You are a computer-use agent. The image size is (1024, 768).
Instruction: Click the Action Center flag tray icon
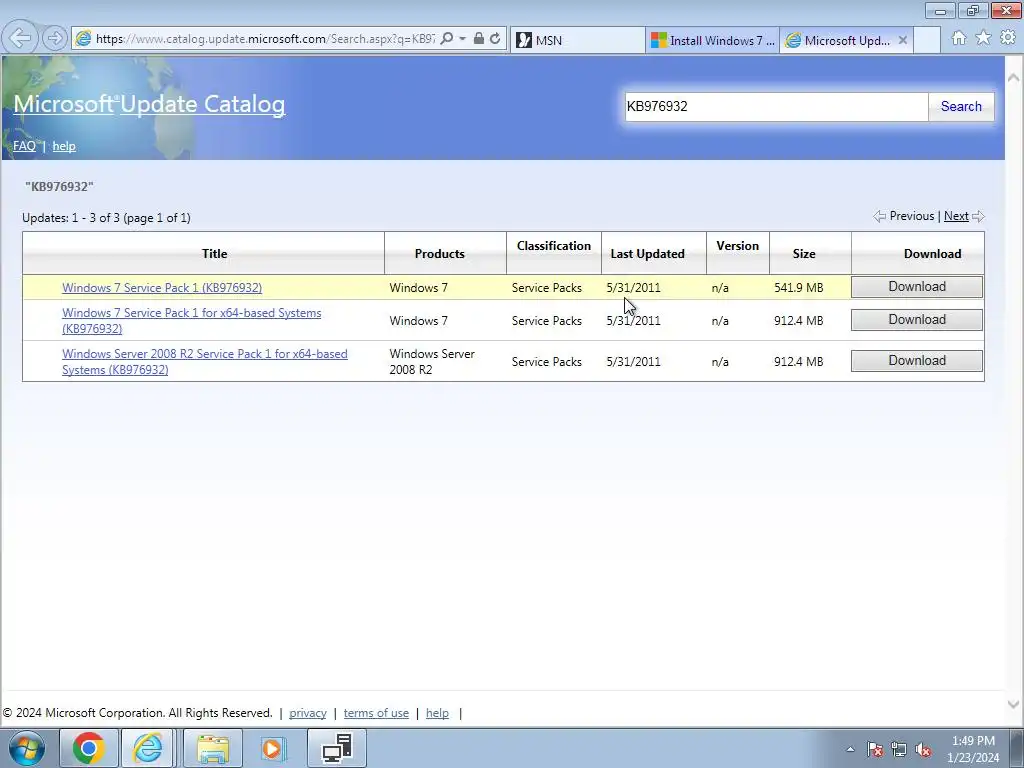(874, 750)
